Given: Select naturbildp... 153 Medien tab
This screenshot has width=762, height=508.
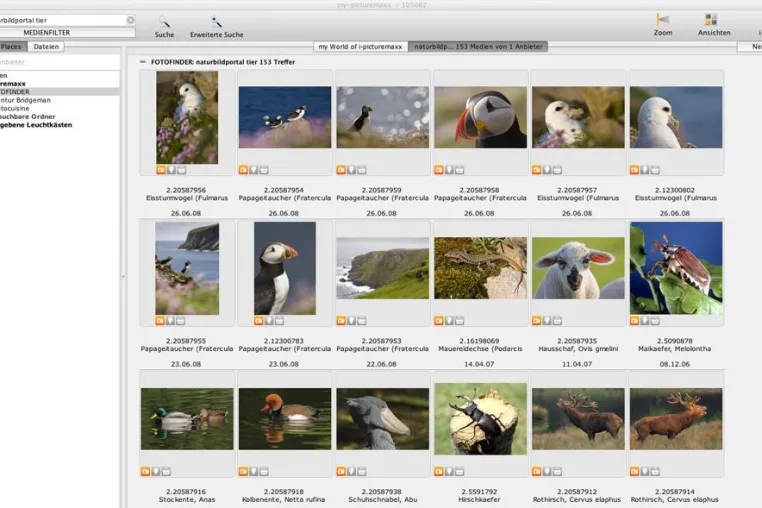Looking at the screenshot, I should [x=478, y=47].
